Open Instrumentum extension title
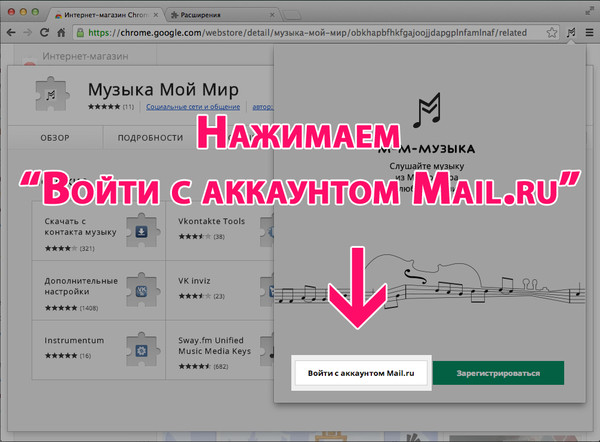Viewport: 600px width, 442px height. tap(74, 340)
